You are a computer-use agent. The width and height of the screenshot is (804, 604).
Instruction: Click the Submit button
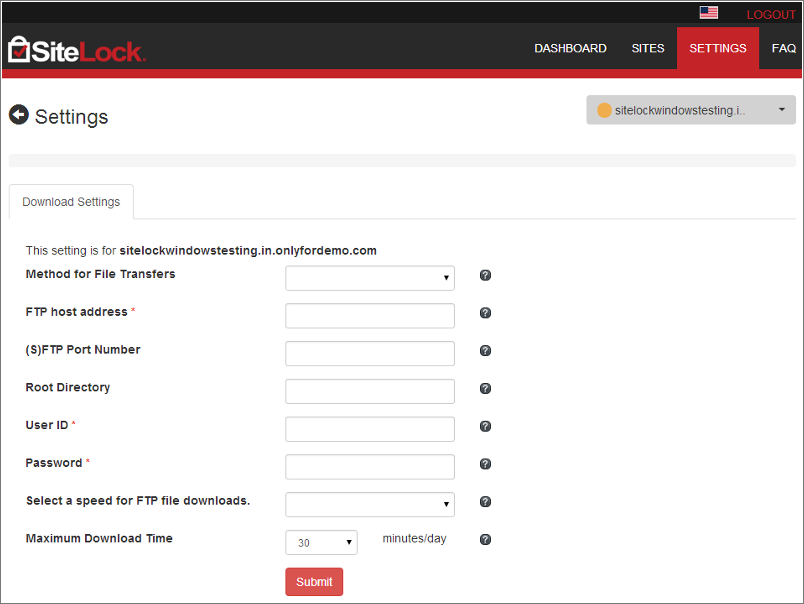[x=314, y=581]
